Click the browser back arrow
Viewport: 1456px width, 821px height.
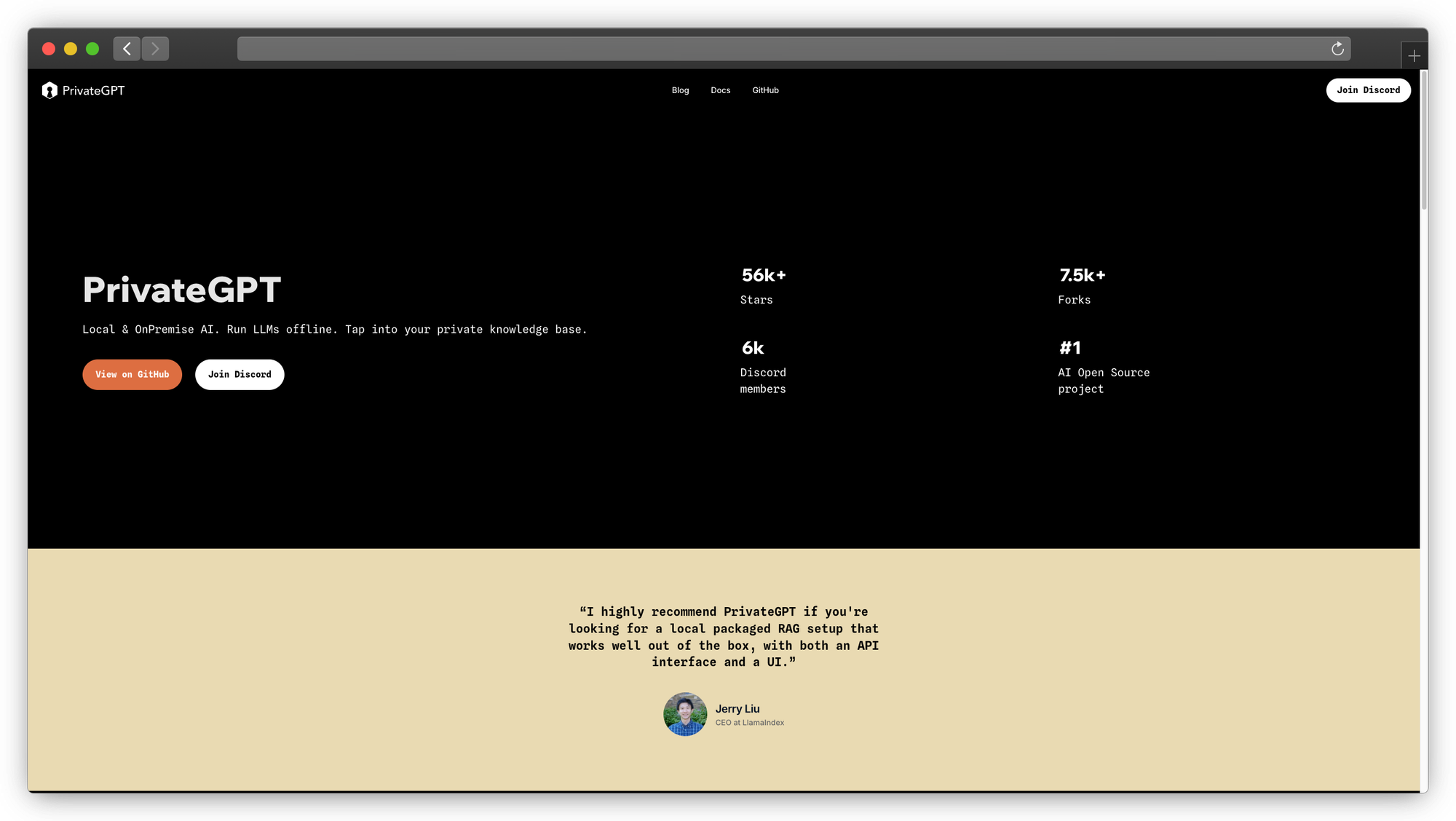coord(127,49)
